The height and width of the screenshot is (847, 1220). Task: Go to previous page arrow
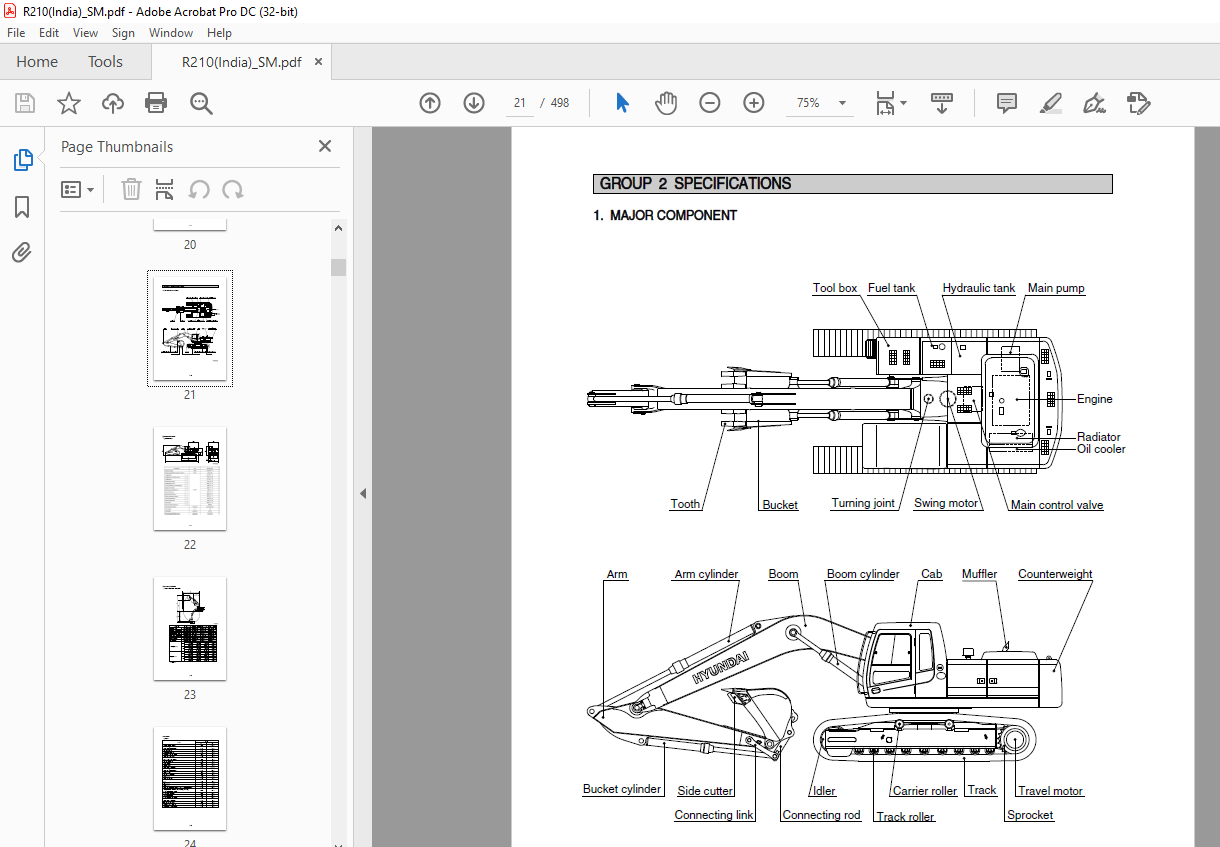[430, 103]
